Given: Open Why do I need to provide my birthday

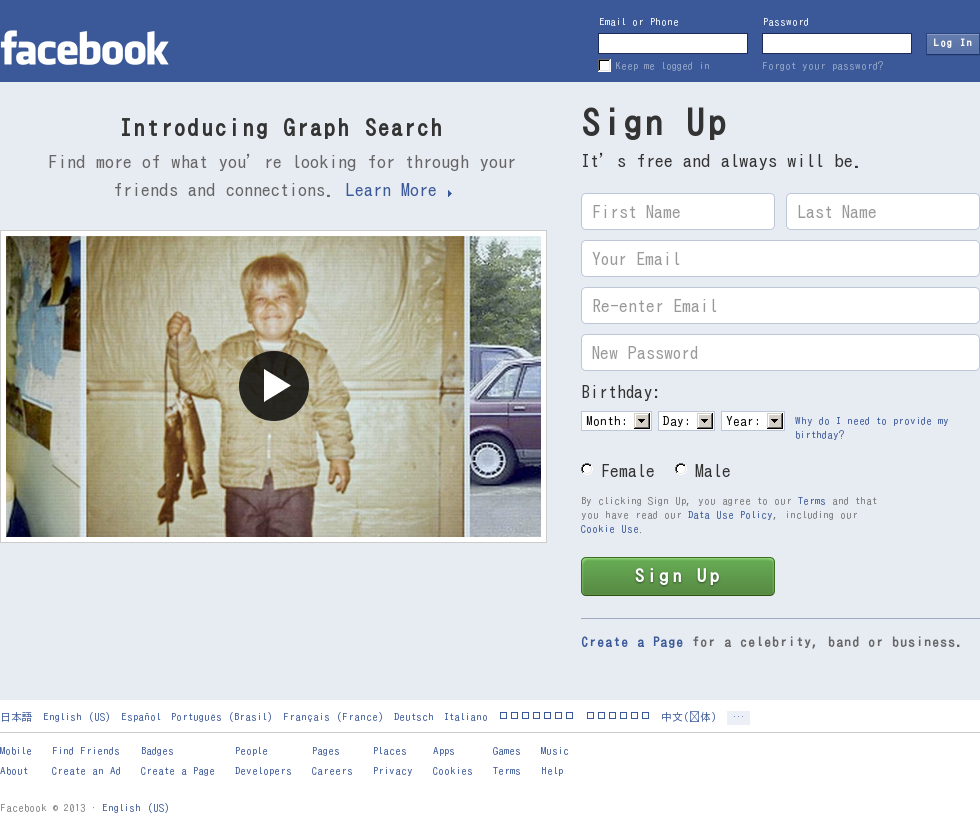Looking at the screenshot, I should 871,428.
